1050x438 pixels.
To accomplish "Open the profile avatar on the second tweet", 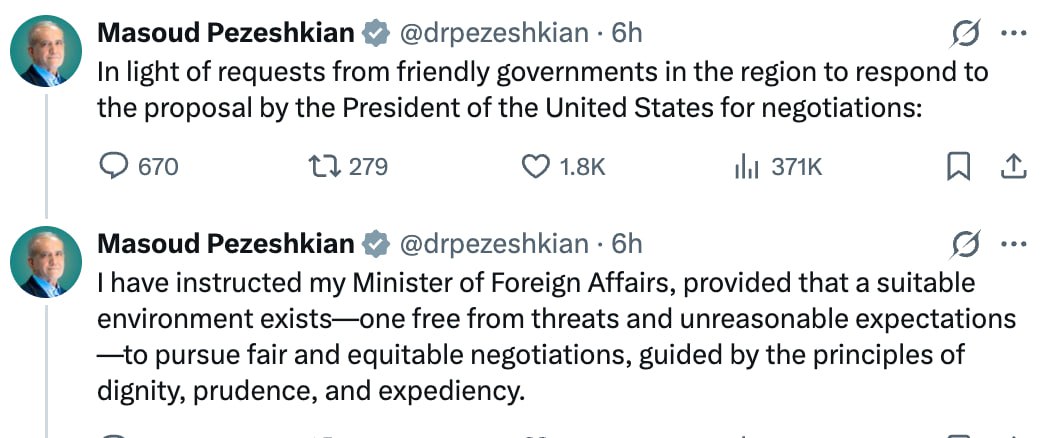I will point(47,260).
